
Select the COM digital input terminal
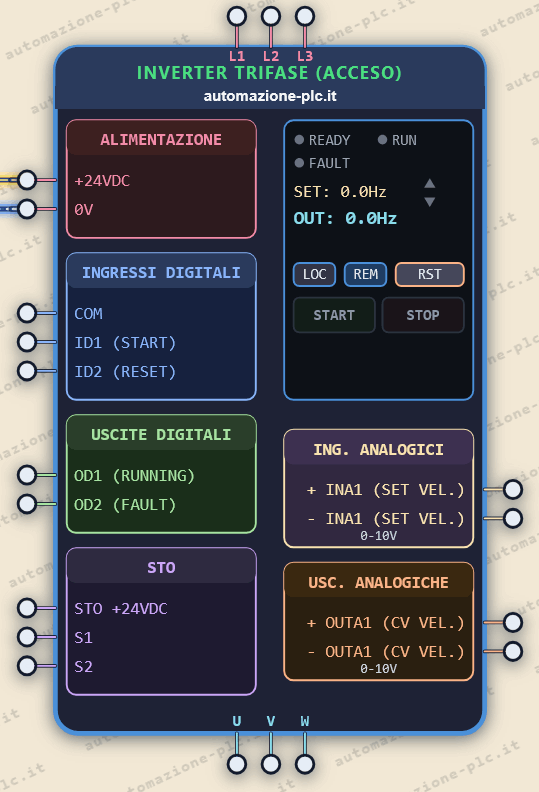tap(27, 313)
